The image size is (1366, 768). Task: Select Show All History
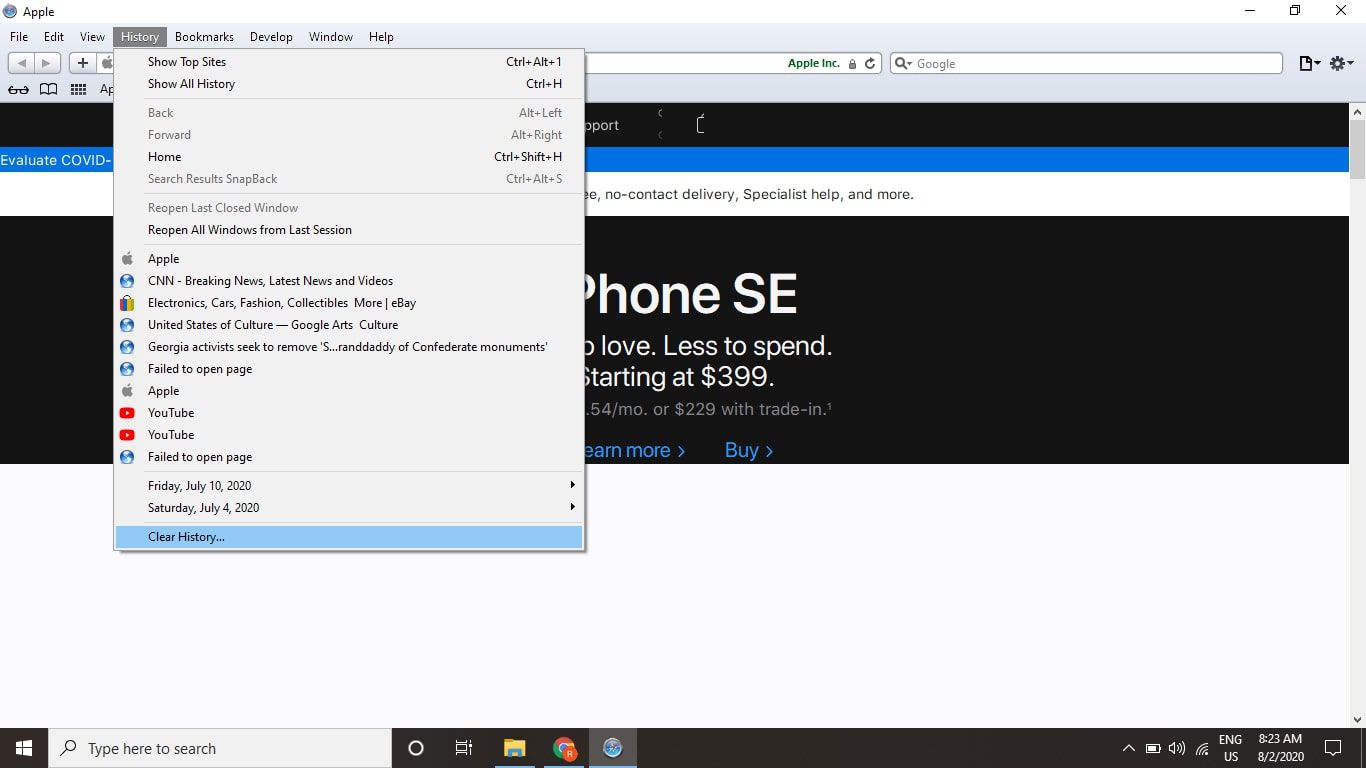tap(349, 84)
